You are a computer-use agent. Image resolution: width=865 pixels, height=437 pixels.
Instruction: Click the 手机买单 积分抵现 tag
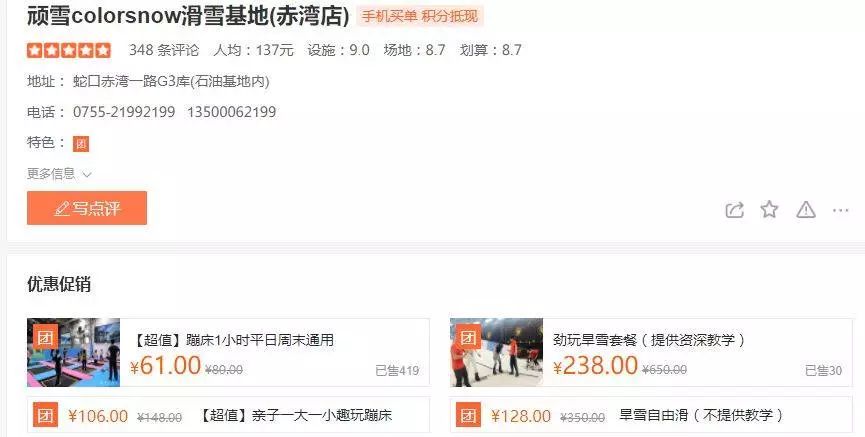(420, 17)
